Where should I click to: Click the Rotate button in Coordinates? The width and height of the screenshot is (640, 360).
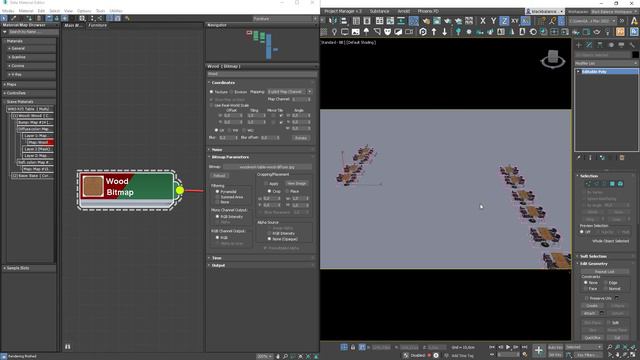click(x=301, y=138)
